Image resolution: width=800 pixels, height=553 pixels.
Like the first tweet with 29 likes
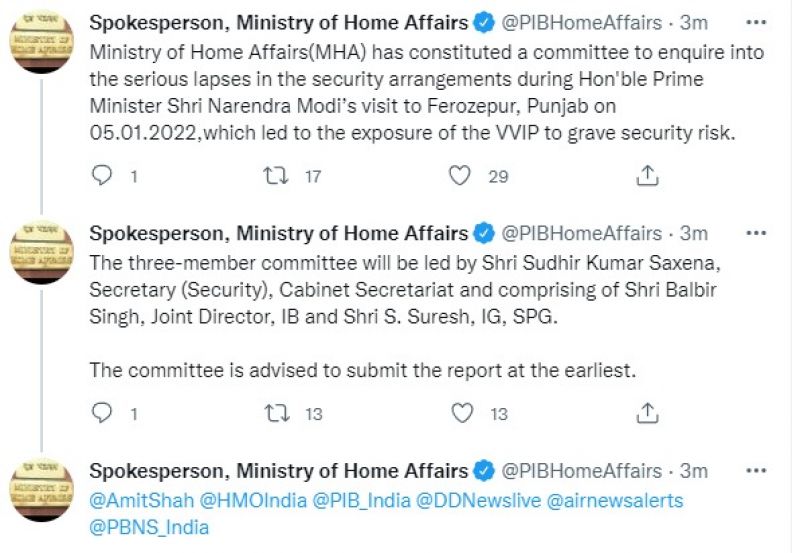(x=459, y=176)
